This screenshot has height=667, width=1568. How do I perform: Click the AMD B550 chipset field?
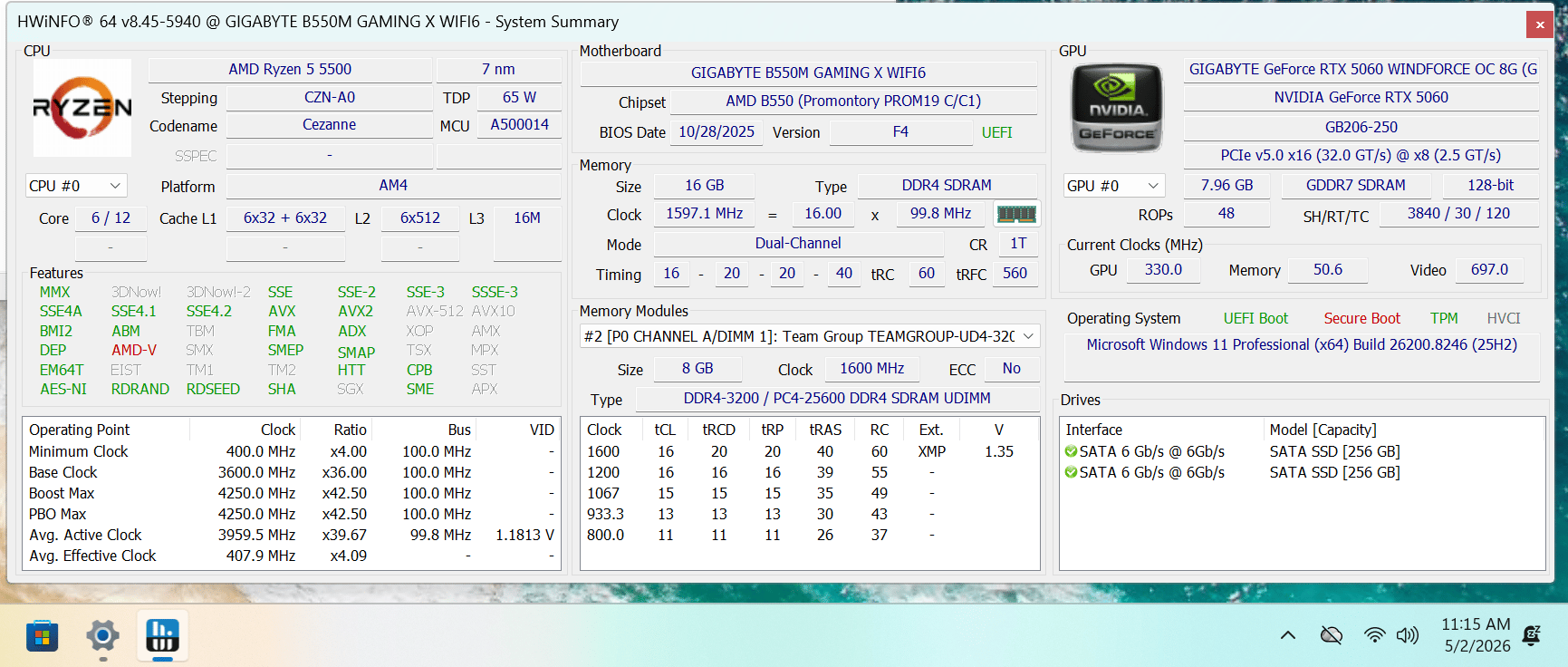pos(853,101)
